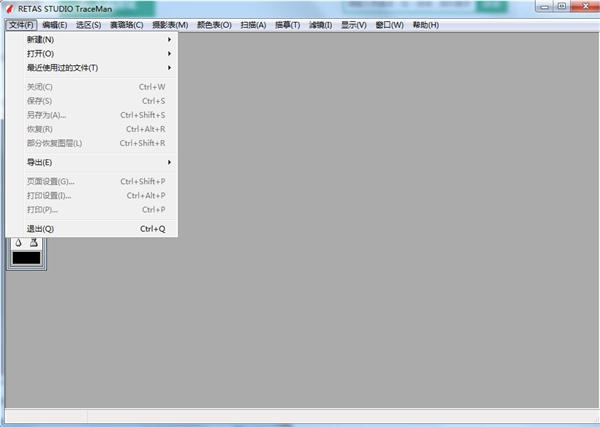Open the 扫描(A) menu
Viewport: 600px width, 427px height.
click(253, 24)
